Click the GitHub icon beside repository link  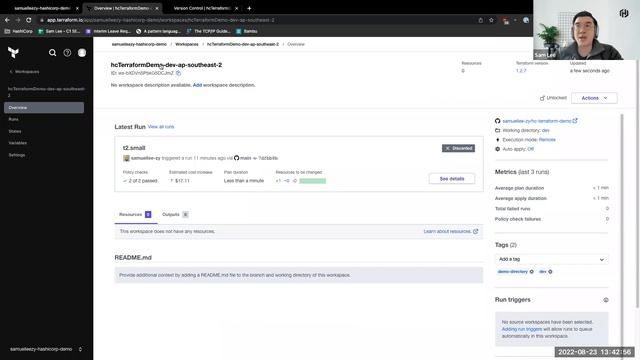(x=498, y=121)
